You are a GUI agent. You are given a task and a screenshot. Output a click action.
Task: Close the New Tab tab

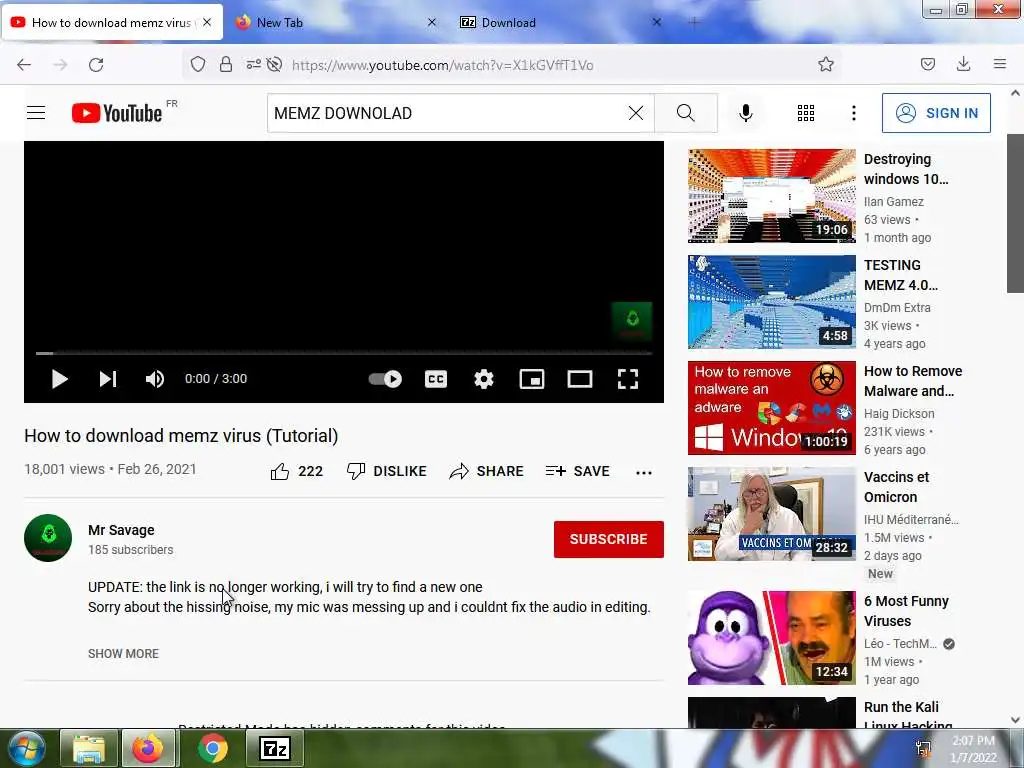coord(432,22)
